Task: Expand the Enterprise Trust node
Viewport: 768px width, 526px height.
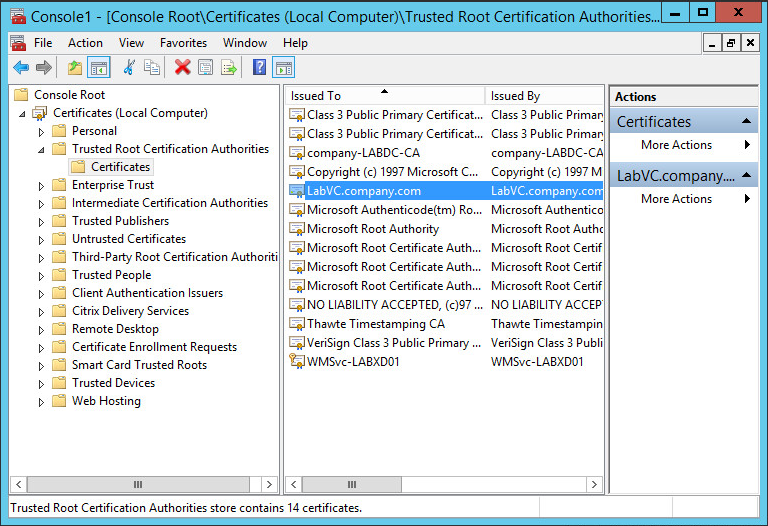Action: (41, 186)
